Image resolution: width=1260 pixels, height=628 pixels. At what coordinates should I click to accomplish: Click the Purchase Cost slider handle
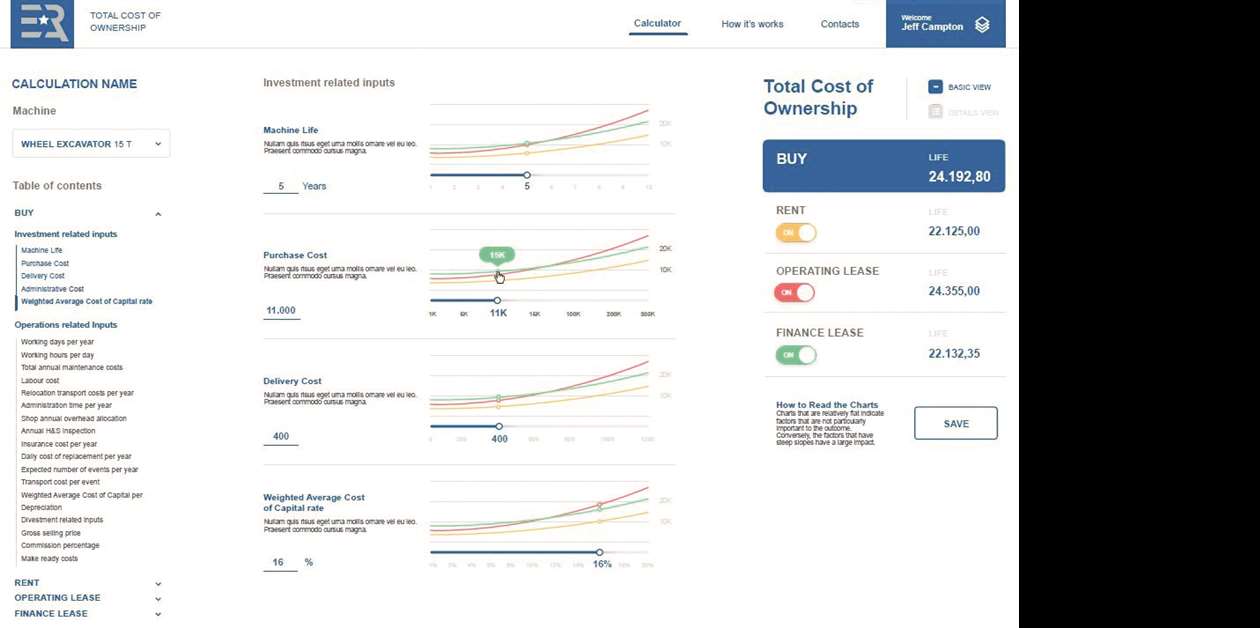(497, 300)
